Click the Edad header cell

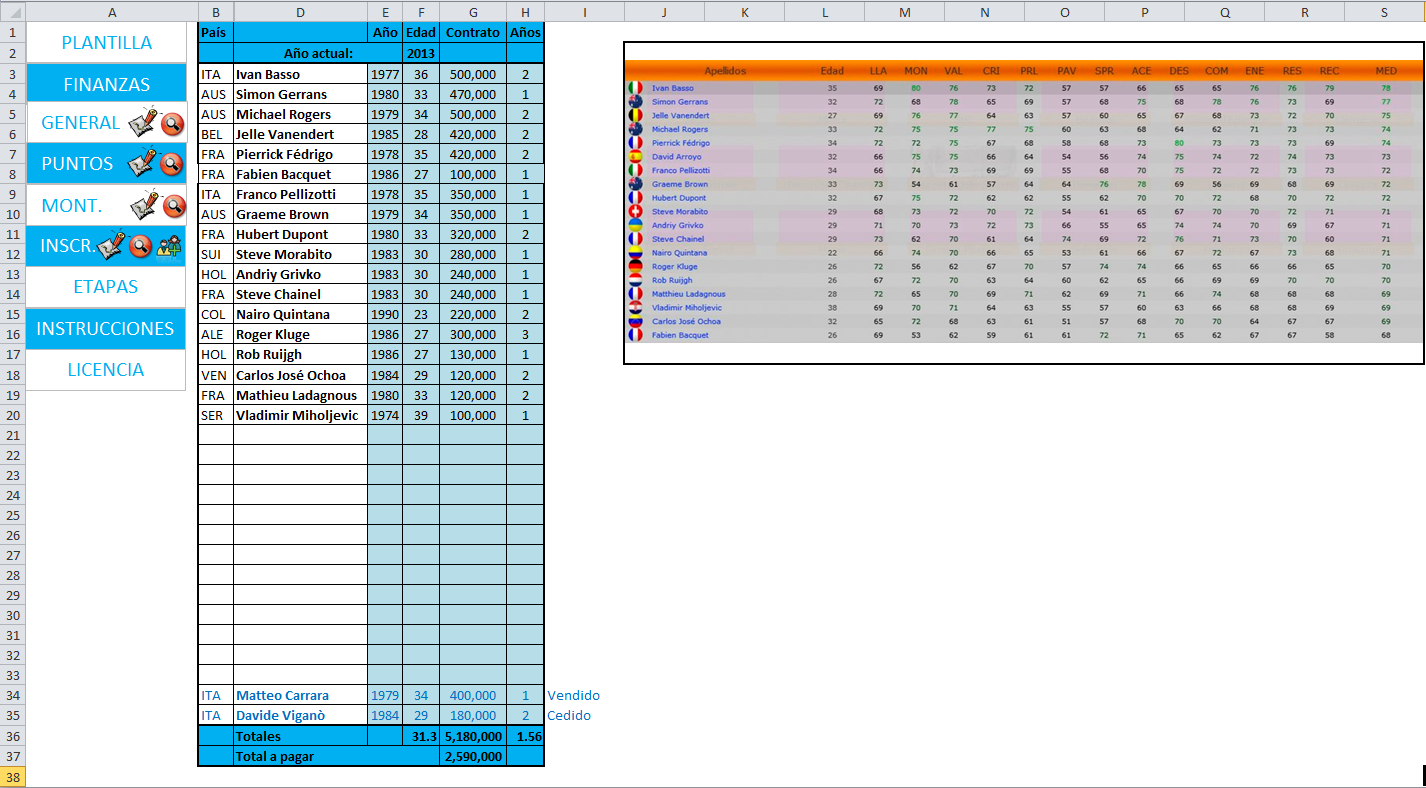pos(421,33)
